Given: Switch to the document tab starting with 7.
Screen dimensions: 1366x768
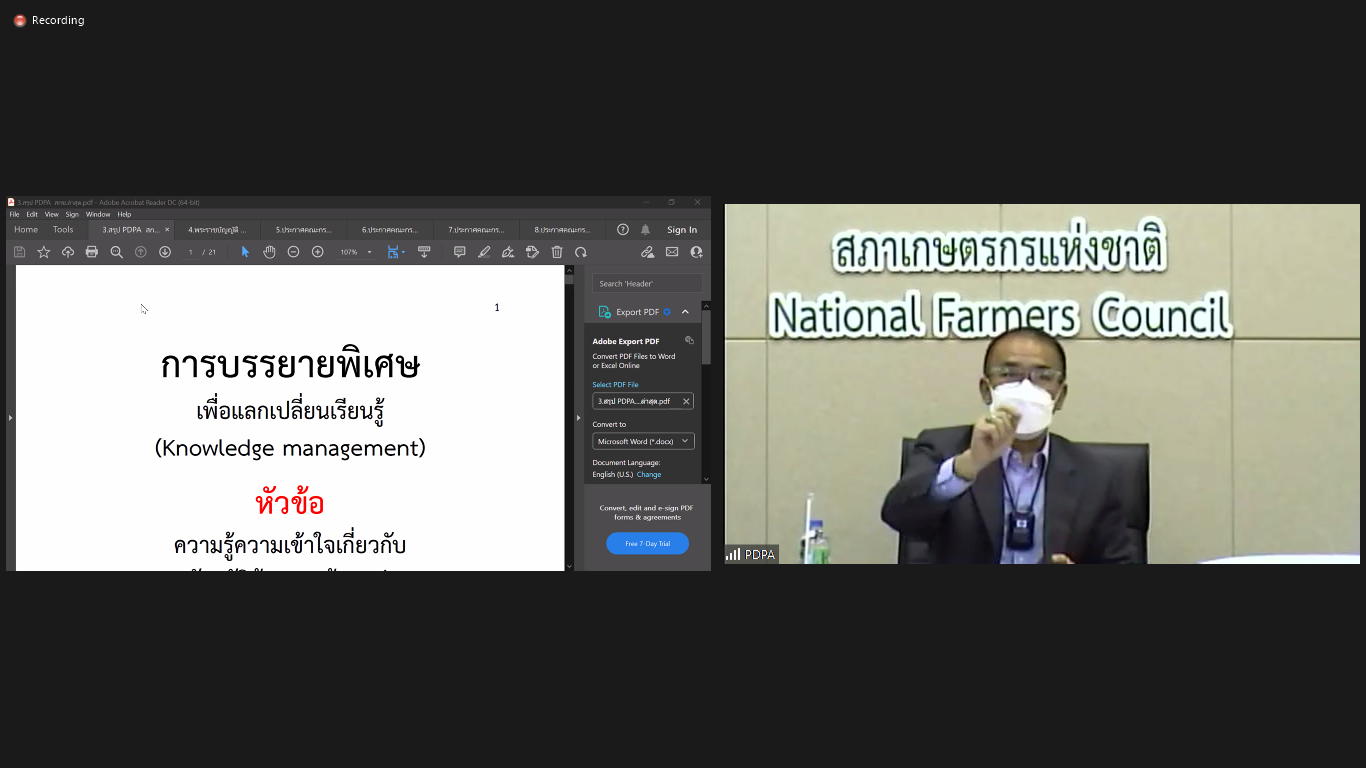Looking at the screenshot, I should [476, 229].
